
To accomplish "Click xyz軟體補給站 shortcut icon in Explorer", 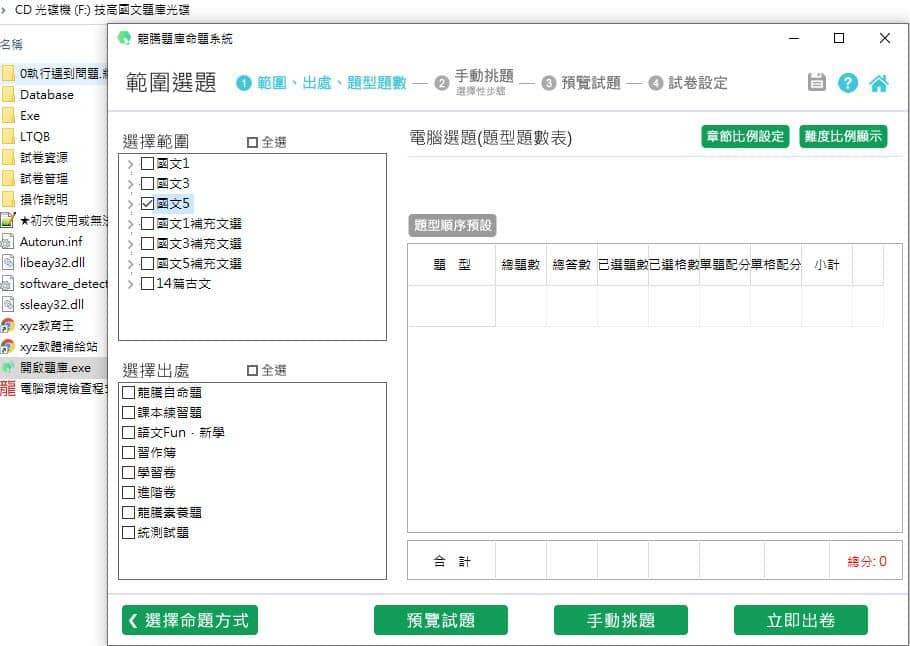I will 8,347.
